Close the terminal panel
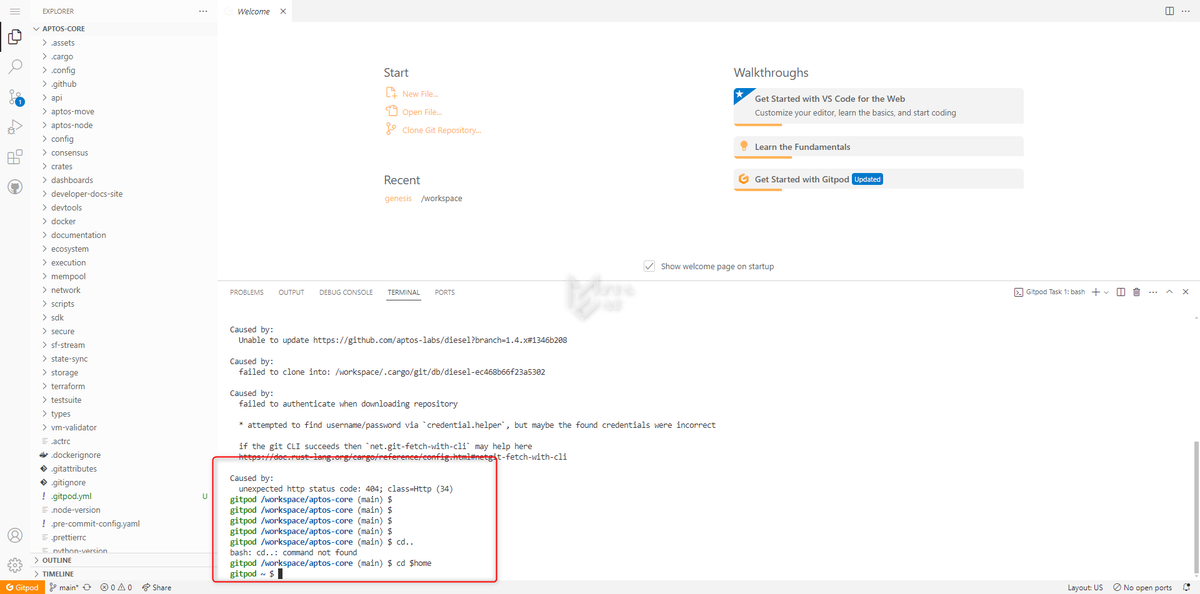The width and height of the screenshot is (1200, 594). point(1186,292)
